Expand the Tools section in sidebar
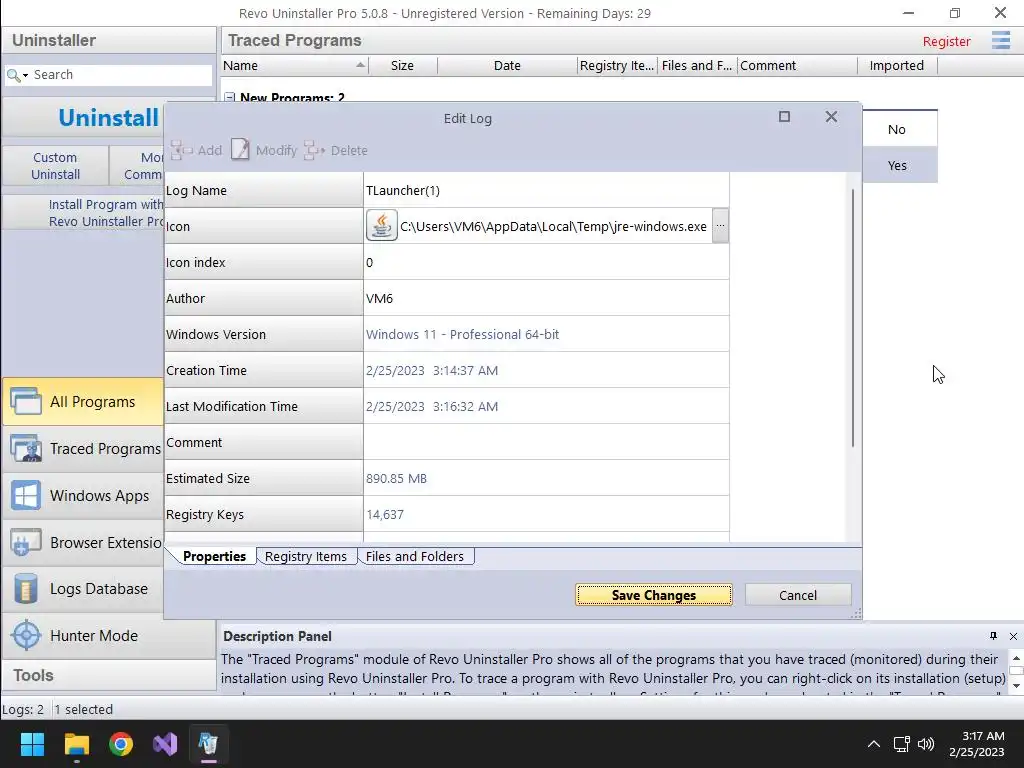Viewport: 1024px width, 768px height. tap(108, 675)
